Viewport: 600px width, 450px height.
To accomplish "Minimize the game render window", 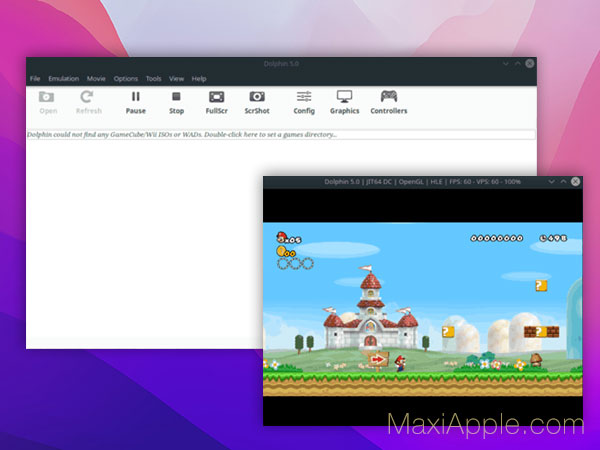I will 552,181.
